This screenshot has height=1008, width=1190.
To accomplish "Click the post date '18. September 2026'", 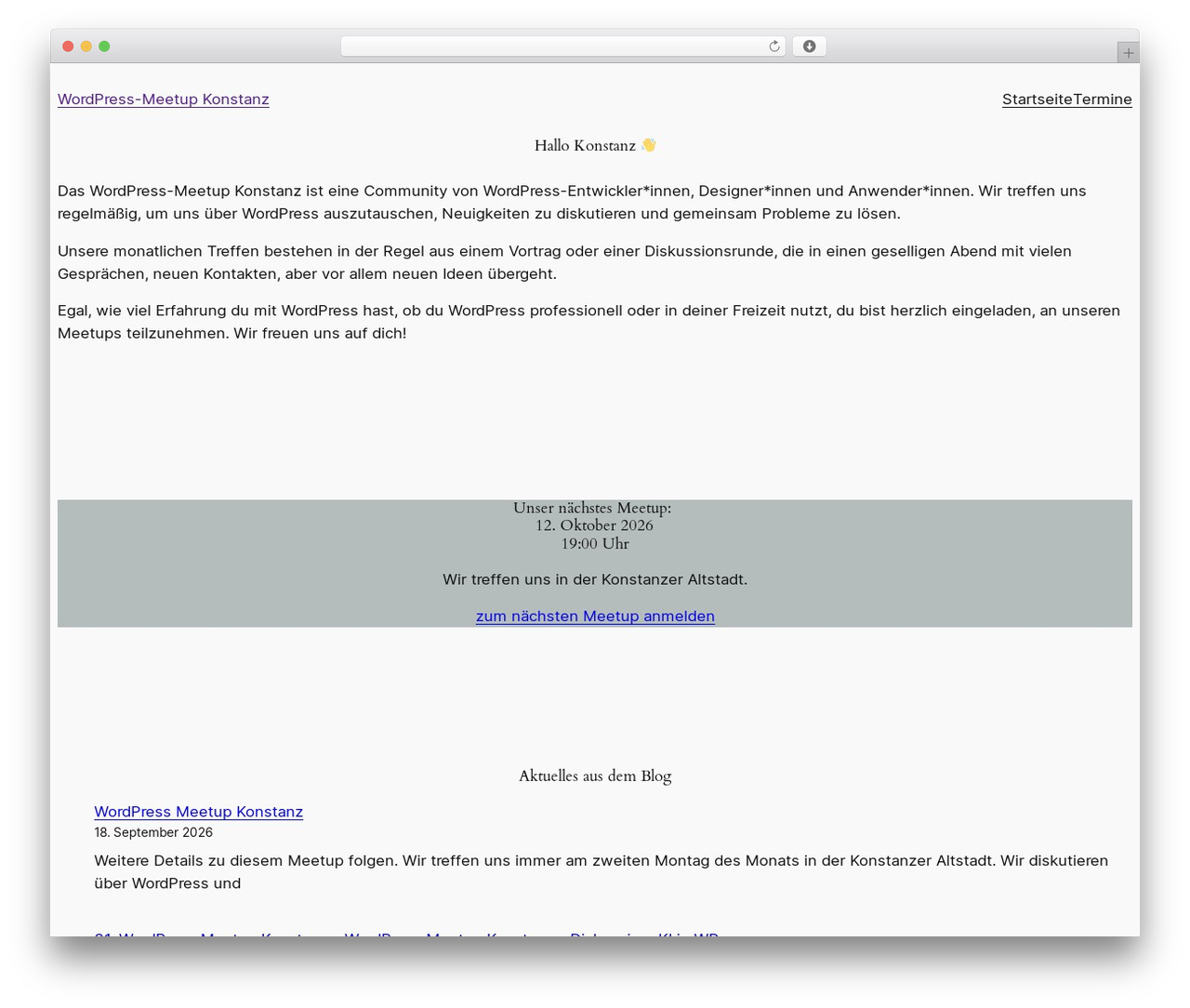I will click(x=153, y=832).
